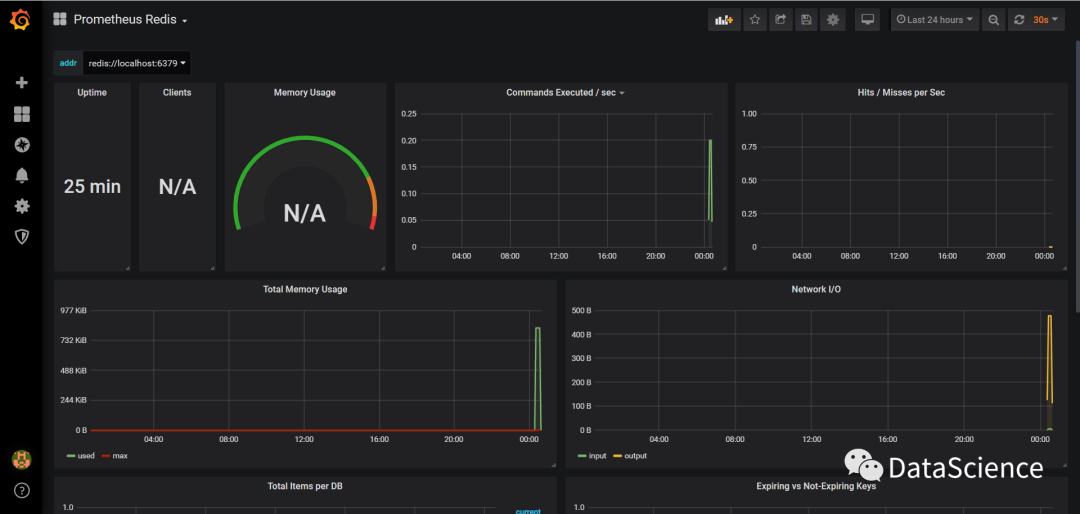The width and height of the screenshot is (1080, 514).
Task: Open the Create plus menu in sidebar
Action: coord(21,83)
